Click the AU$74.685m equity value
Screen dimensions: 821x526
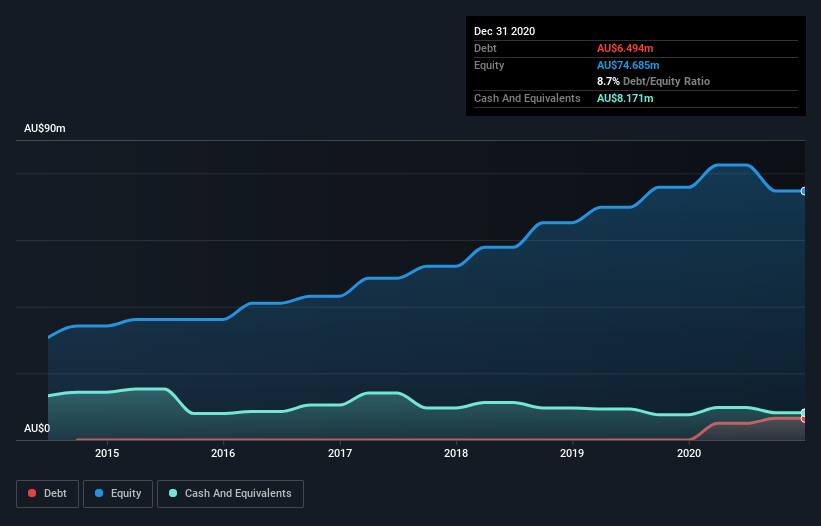coord(628,65)
